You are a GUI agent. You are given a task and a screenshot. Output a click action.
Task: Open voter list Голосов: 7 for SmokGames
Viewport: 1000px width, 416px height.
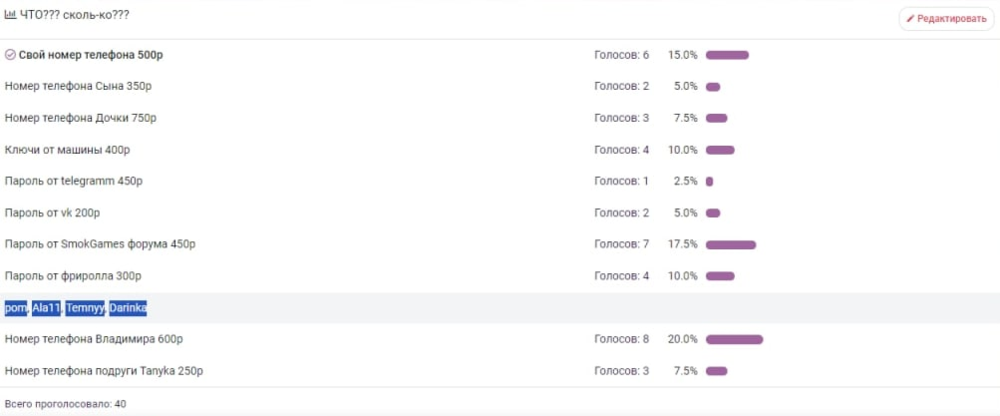622,244
